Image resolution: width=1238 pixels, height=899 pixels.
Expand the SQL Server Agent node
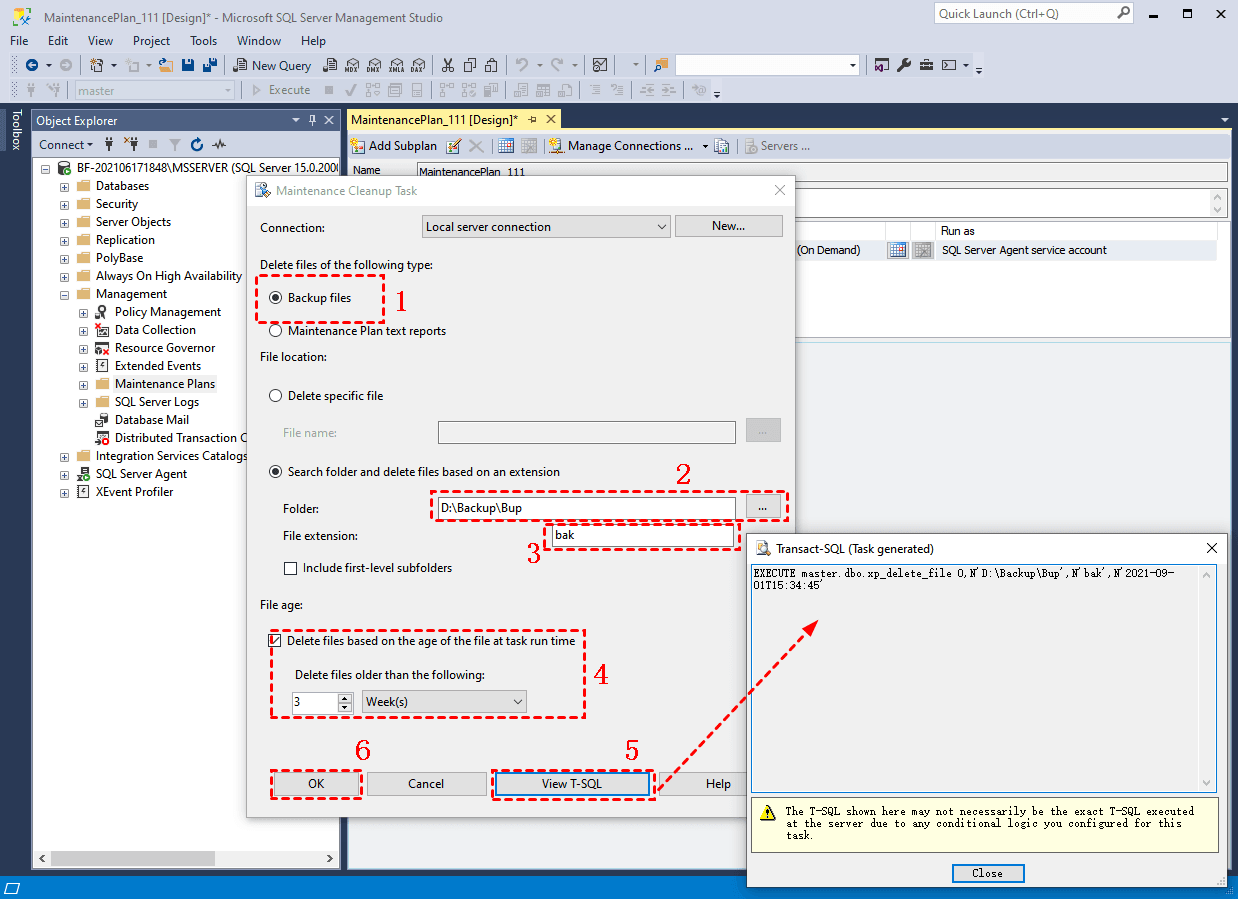click(65, 475)
